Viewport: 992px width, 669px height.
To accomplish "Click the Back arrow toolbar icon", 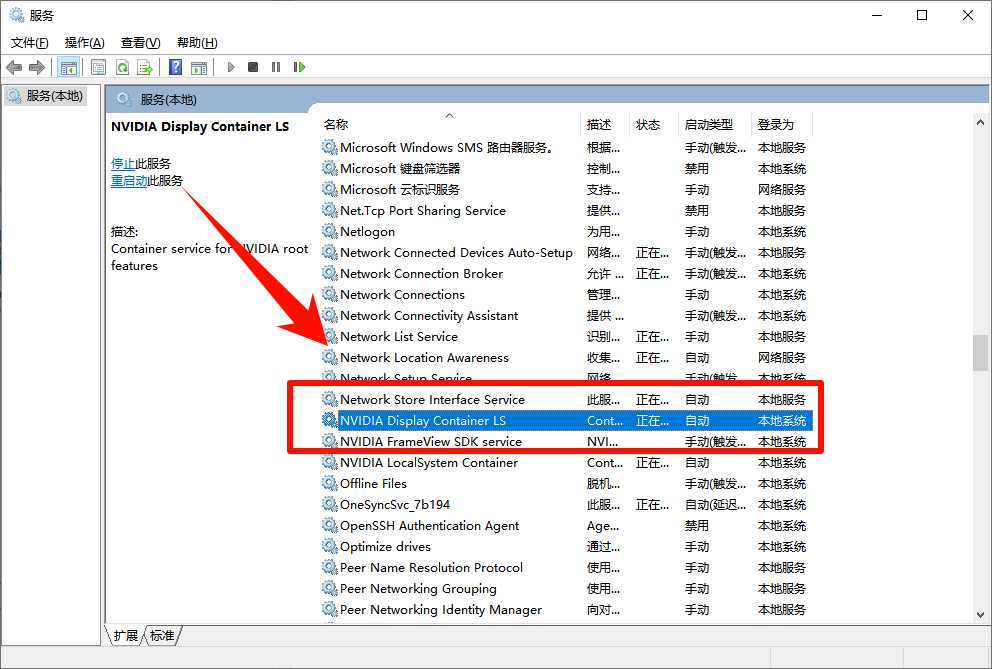I will [14, 67].
